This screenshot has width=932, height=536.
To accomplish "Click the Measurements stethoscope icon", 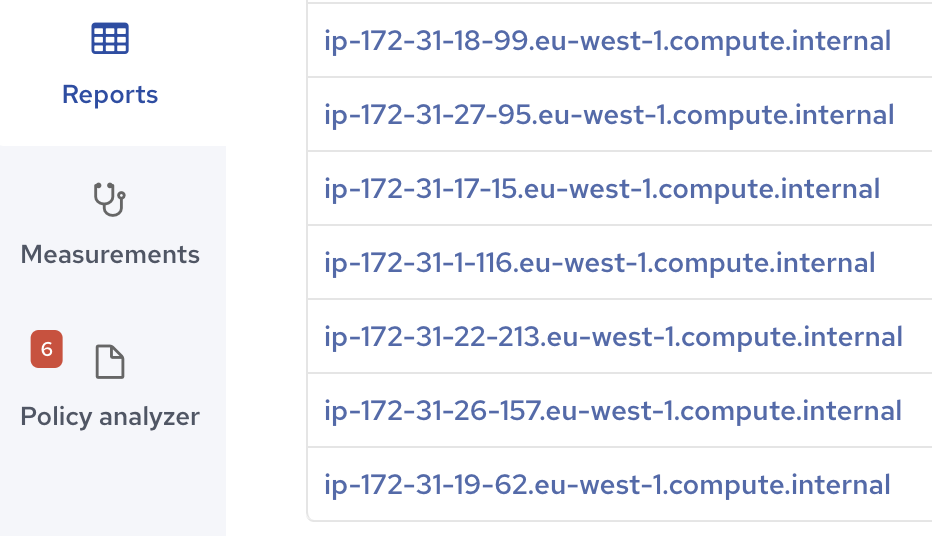I will click(110, 199).
